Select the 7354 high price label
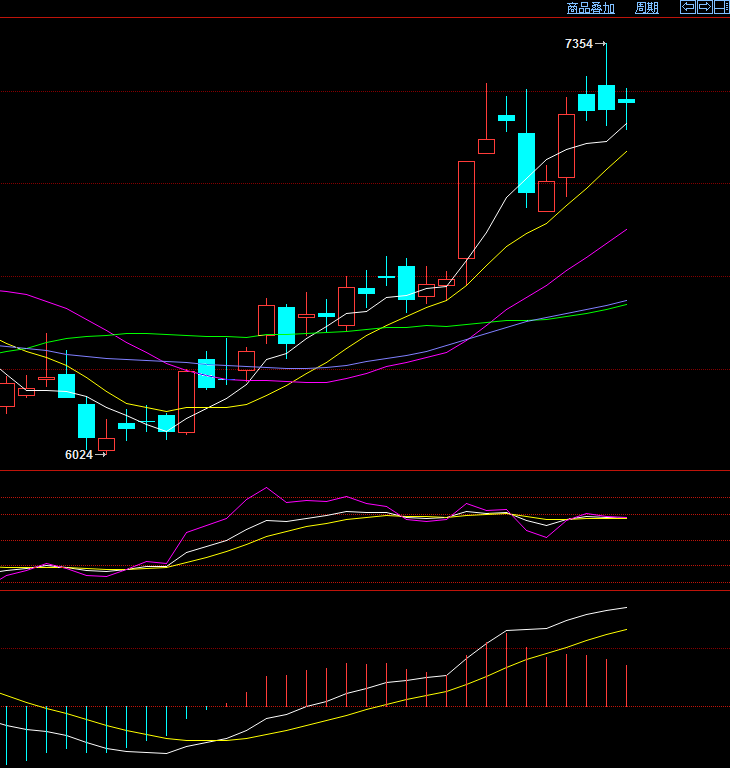The width and height of the screenshot is (730, 768). click(579, 44)
